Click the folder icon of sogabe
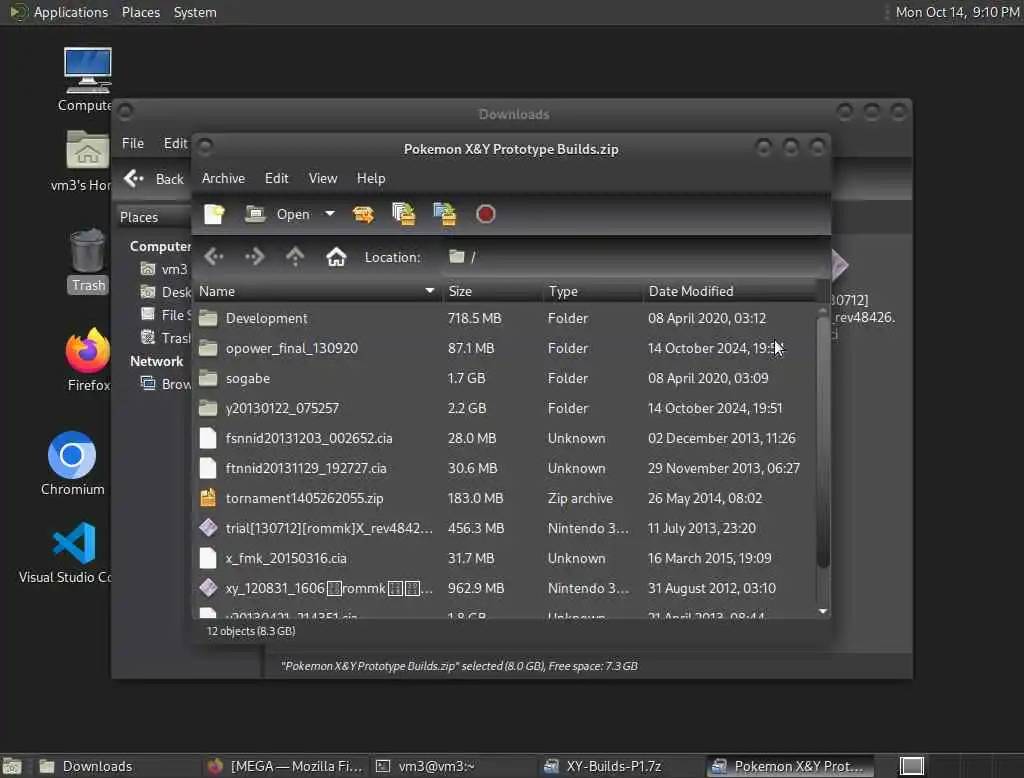The image size is (1024, 778). (x=208, y=378)
